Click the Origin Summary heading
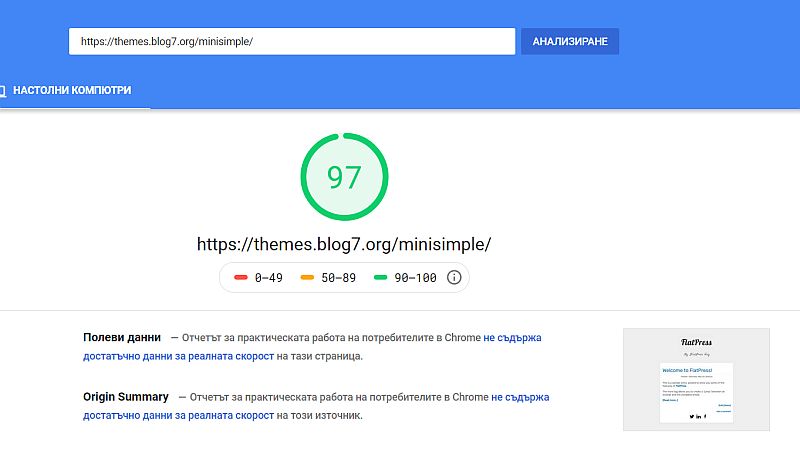 [x=126, y=397]
